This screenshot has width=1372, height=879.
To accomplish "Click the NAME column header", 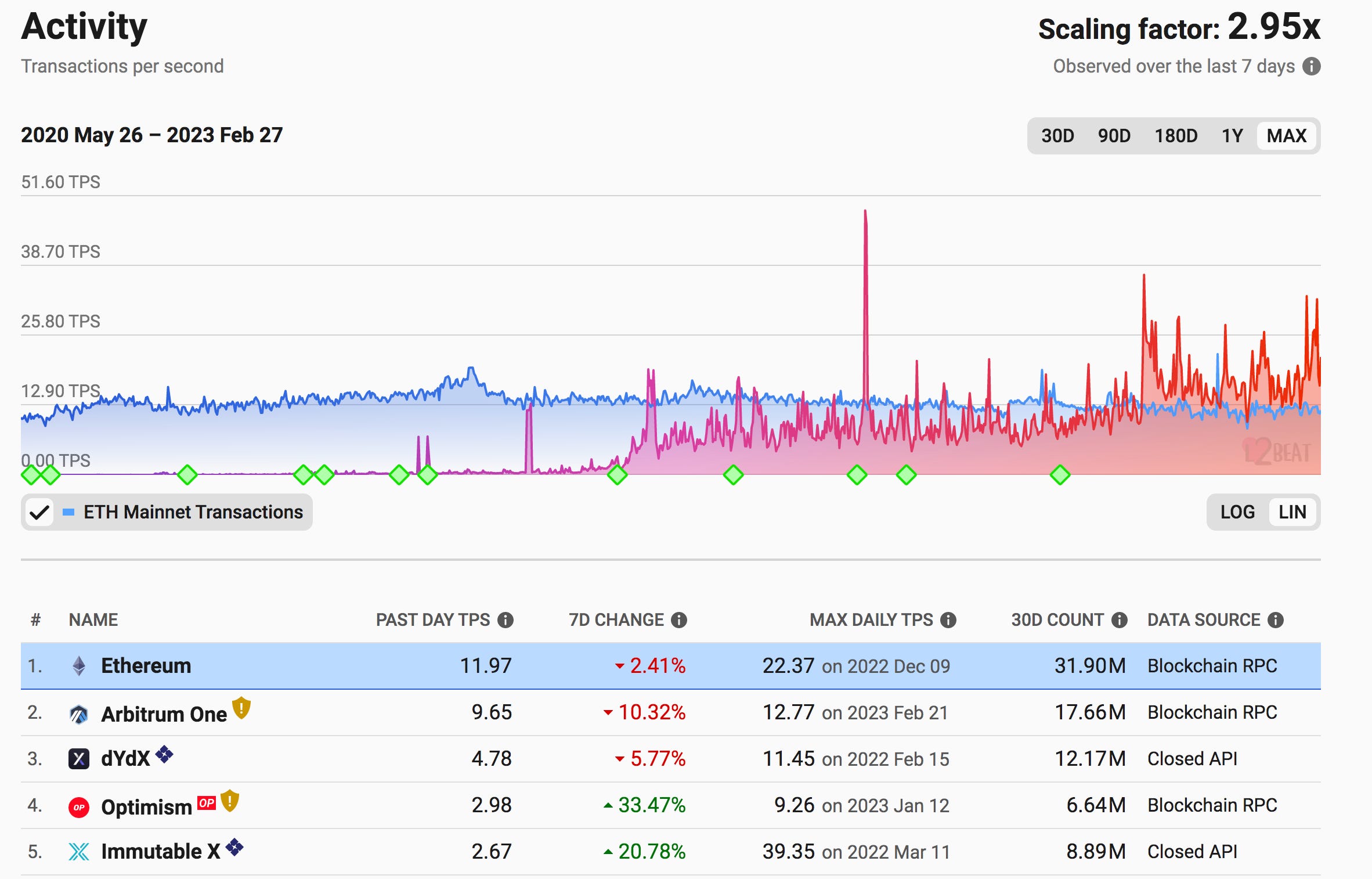I will (x=93, y=620).
